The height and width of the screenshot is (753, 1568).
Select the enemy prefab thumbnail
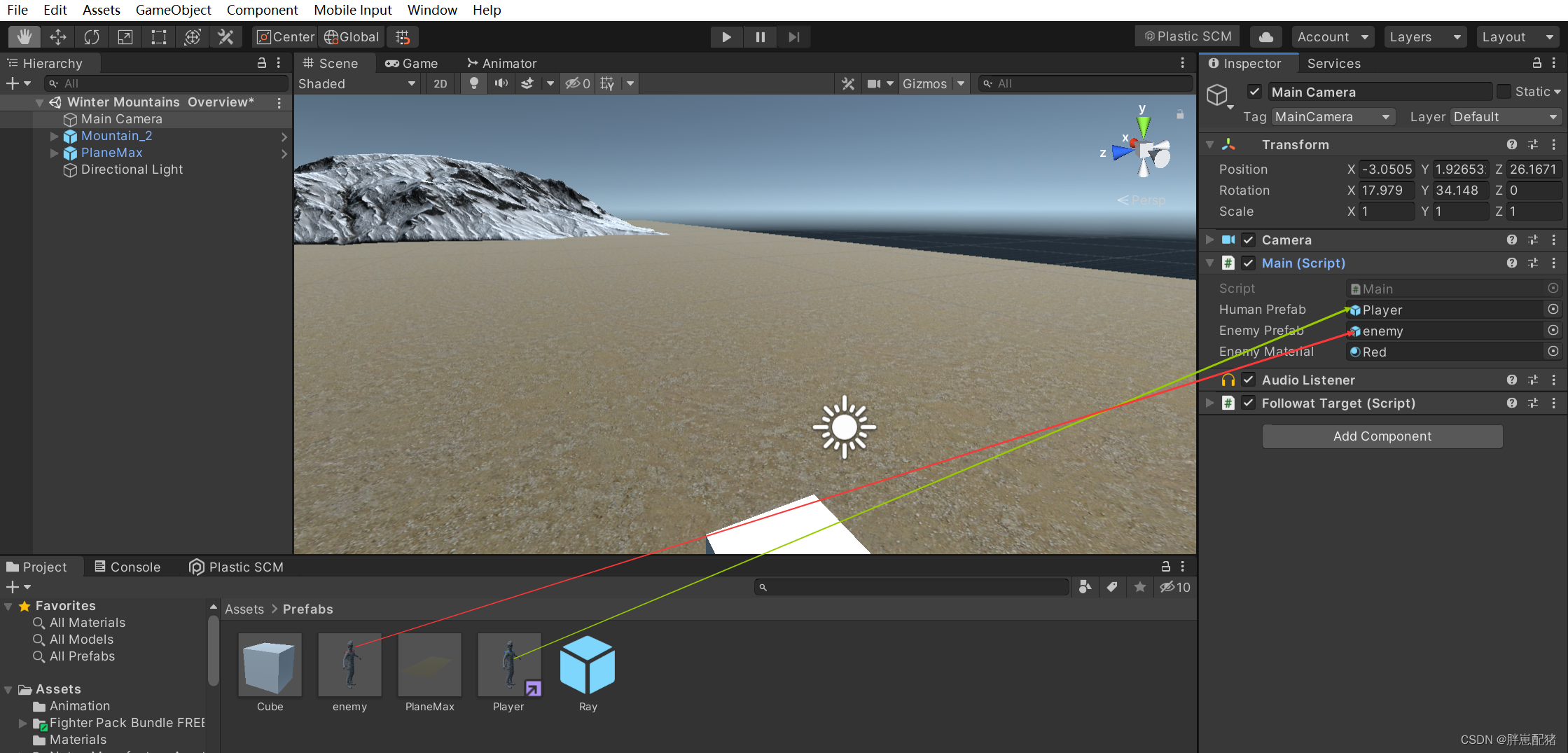point(349,665)
